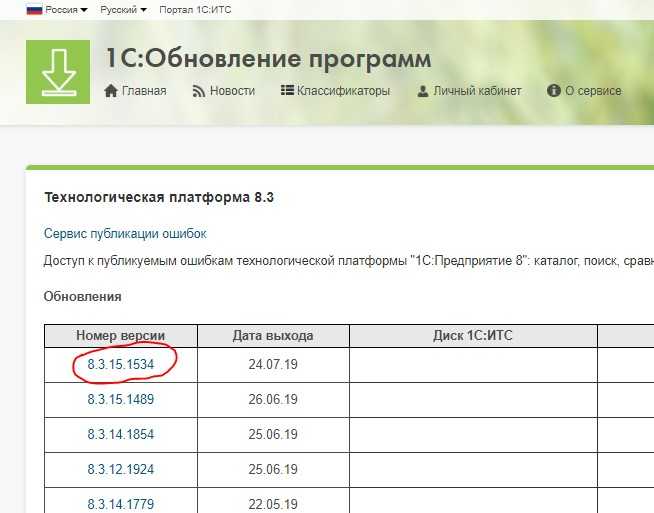Open the О сервисе menu item
This screenshot has width=654, height=513.
593,91
